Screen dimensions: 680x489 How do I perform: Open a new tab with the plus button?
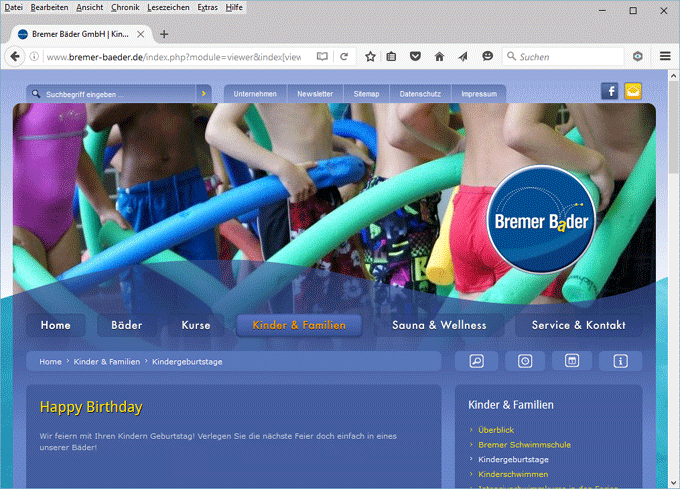tap(164, 34)
